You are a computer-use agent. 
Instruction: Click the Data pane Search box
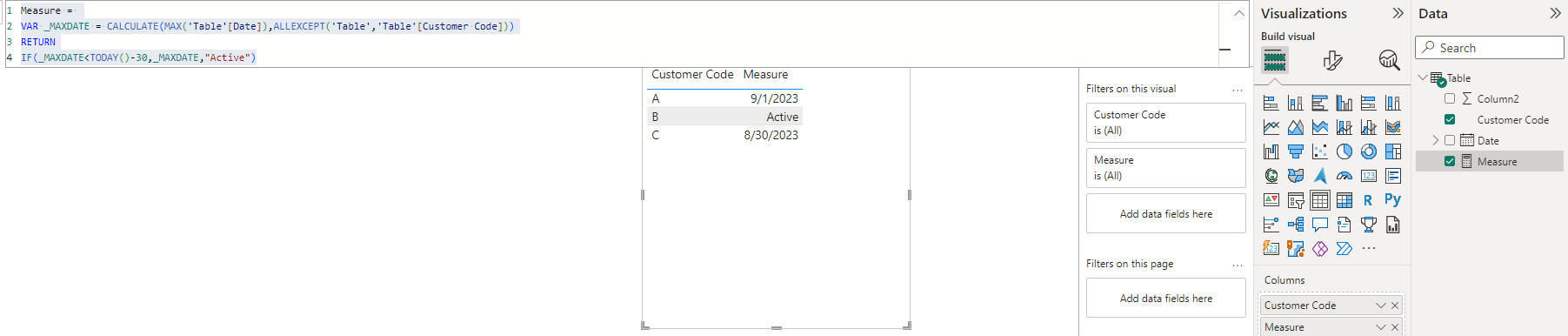click(1489, 48)
